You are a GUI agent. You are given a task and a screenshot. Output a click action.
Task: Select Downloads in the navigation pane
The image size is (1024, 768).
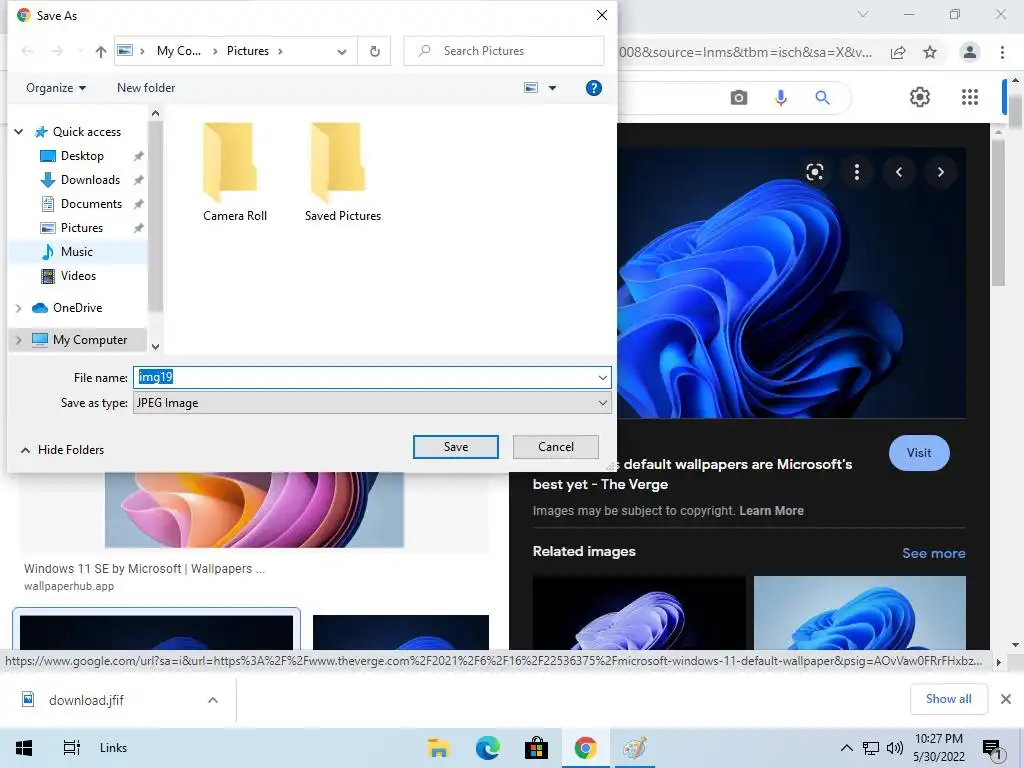[x=90, y=180]
